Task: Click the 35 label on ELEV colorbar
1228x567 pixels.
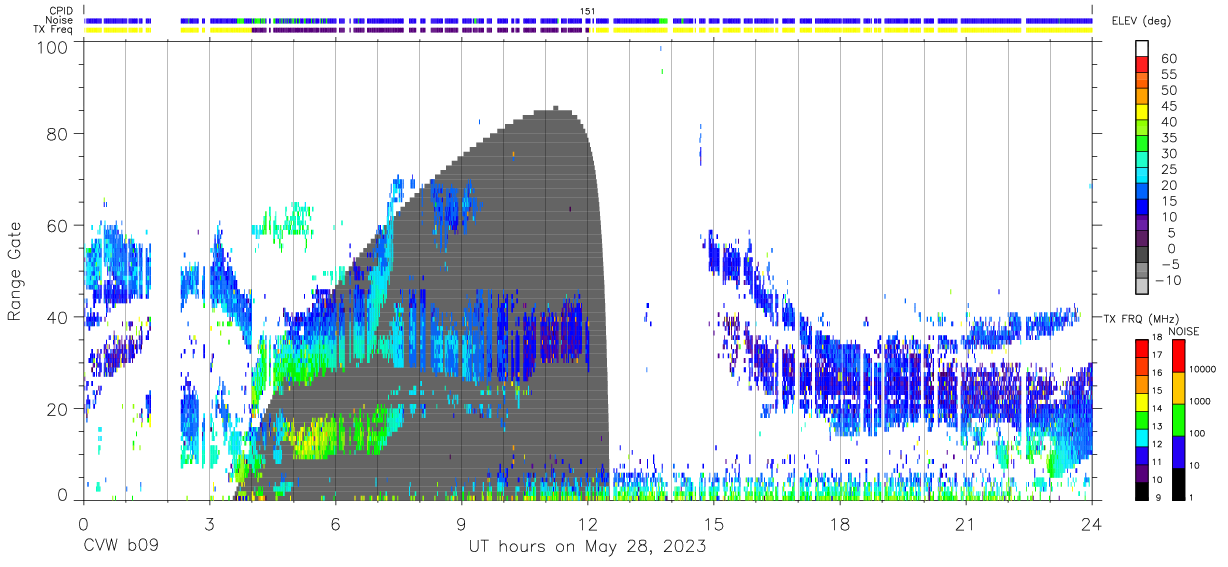Action: pos(1168,138)
